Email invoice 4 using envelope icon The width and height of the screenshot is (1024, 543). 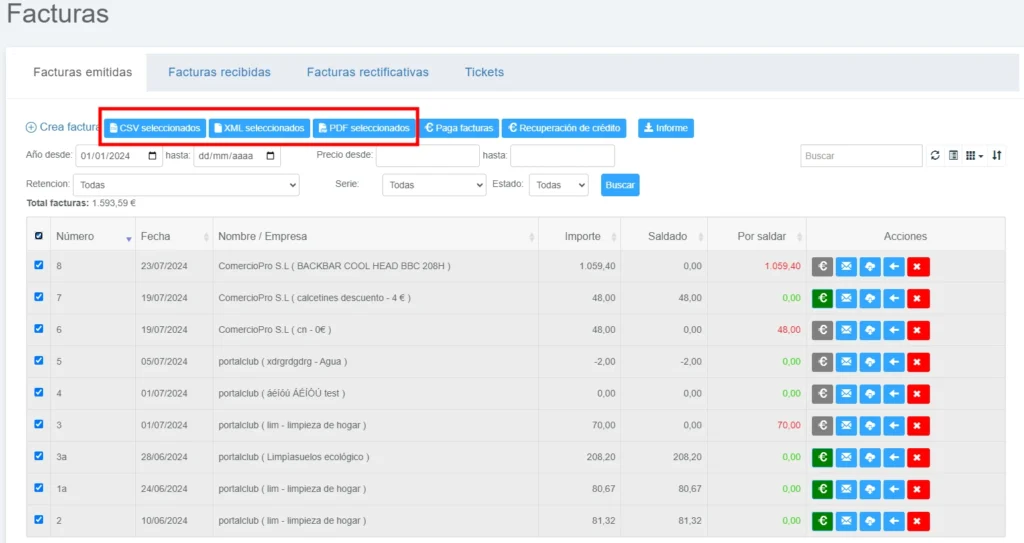click(846, 393)
